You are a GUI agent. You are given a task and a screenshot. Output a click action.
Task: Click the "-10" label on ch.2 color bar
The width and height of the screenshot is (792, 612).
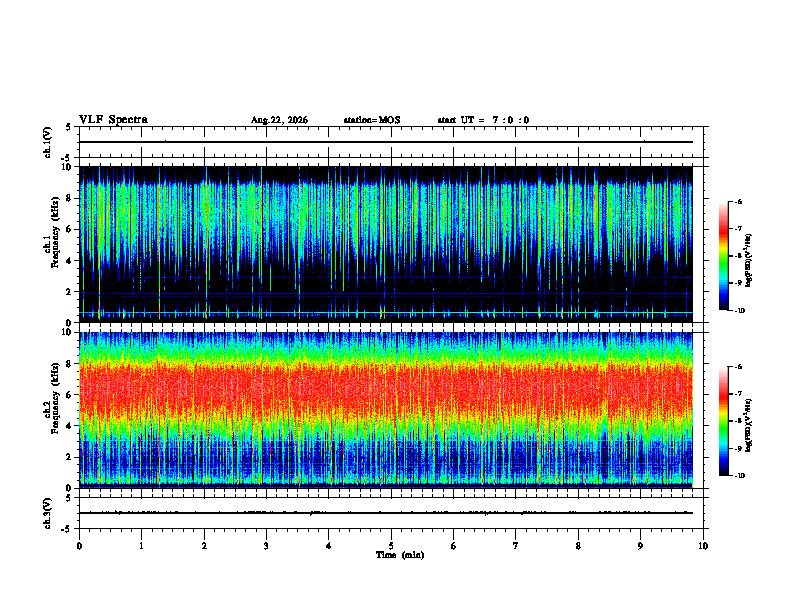tap(740, 476)
